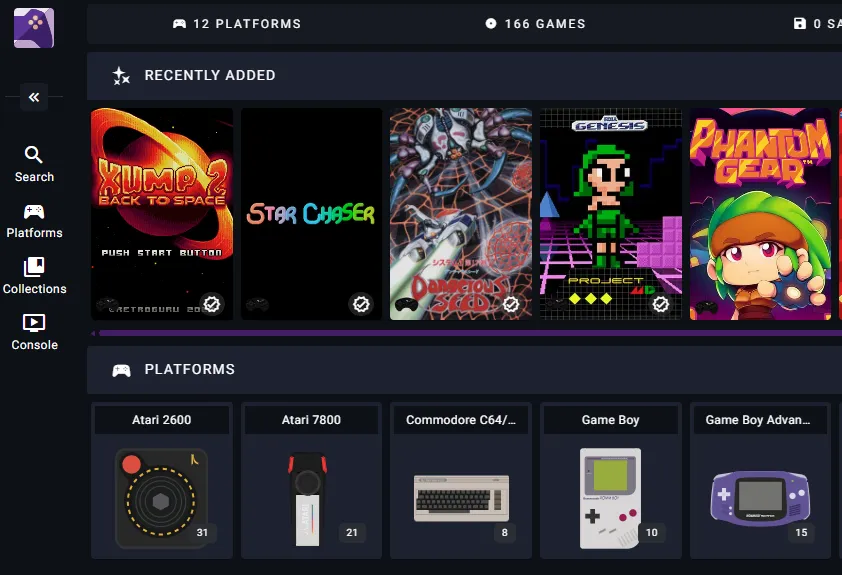This screenshot has height=575, width=842.
Task: Open the Xump 2 Back to Space game
Action: 162,200
